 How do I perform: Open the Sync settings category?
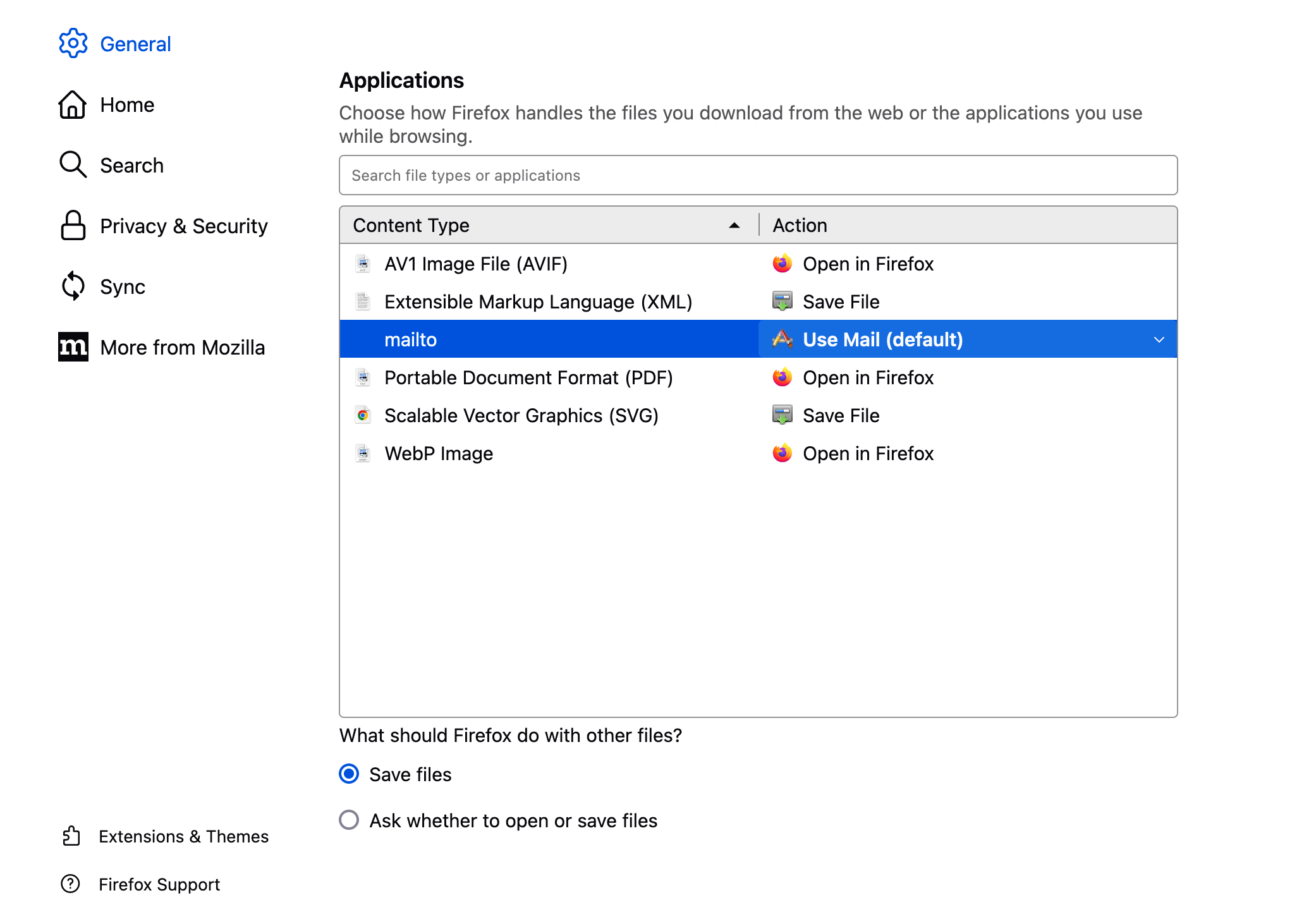click(123, 286)
